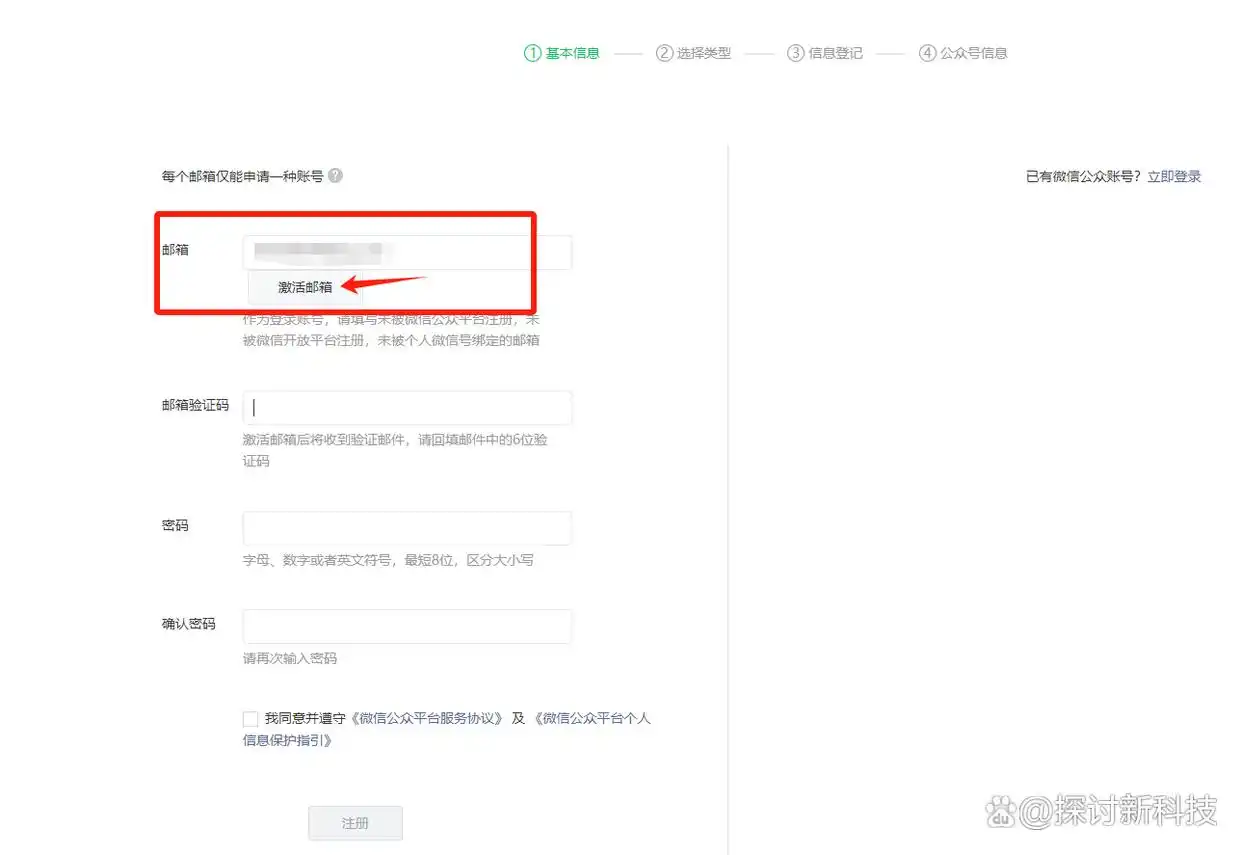Focus the 邮箱 email input field

point(407,252)
